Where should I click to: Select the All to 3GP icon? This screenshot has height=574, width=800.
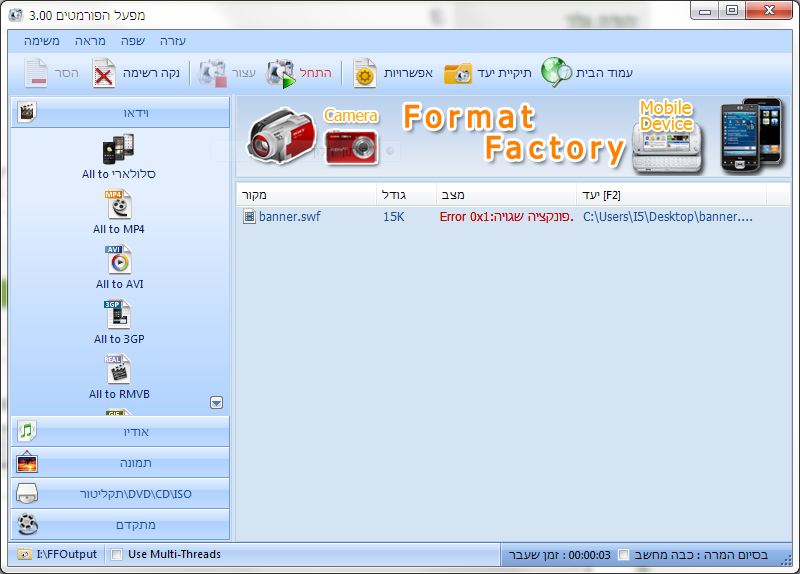pyautogui.click(x=118, y=315)
